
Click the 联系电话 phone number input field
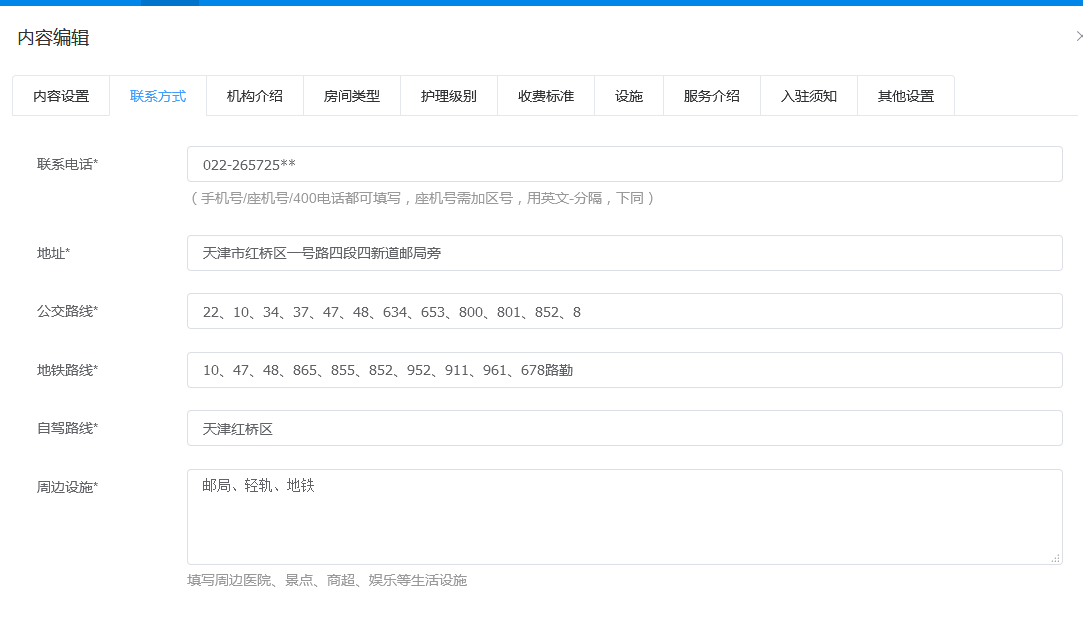(625, 163)
